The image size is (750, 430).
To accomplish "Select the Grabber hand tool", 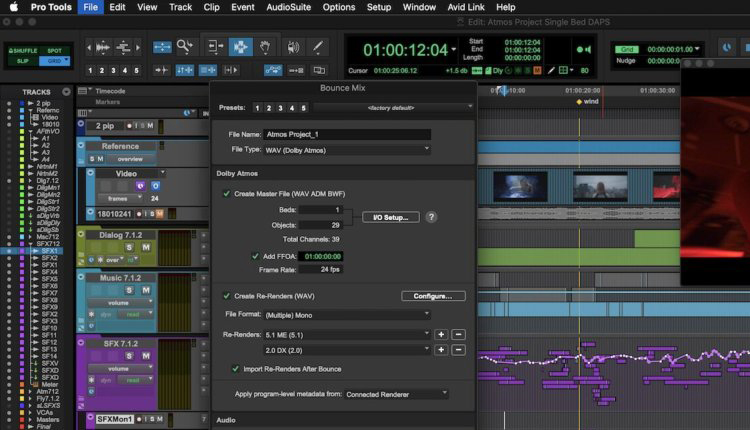I will [x=265, y=46].
